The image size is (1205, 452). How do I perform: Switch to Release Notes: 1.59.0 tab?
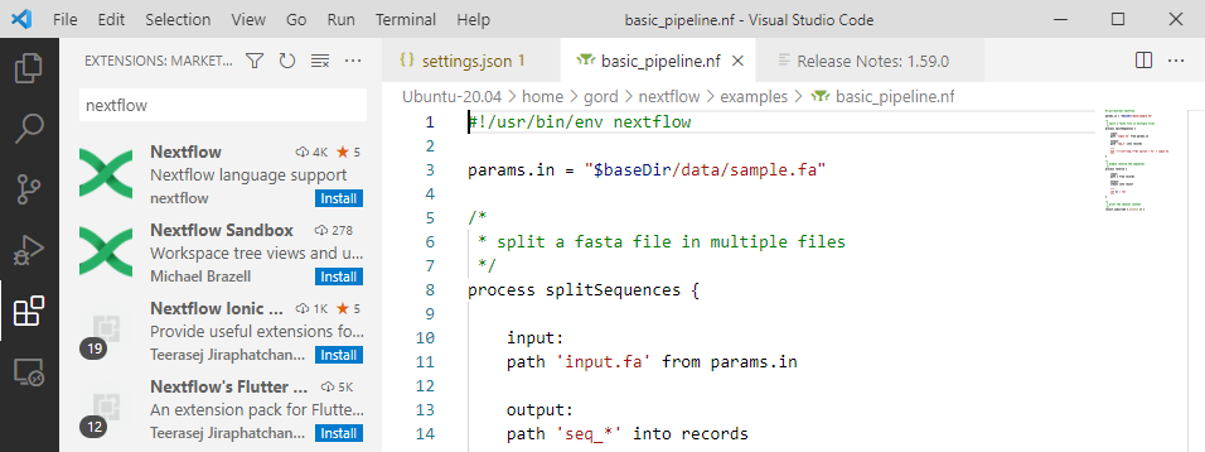(872, 61)
